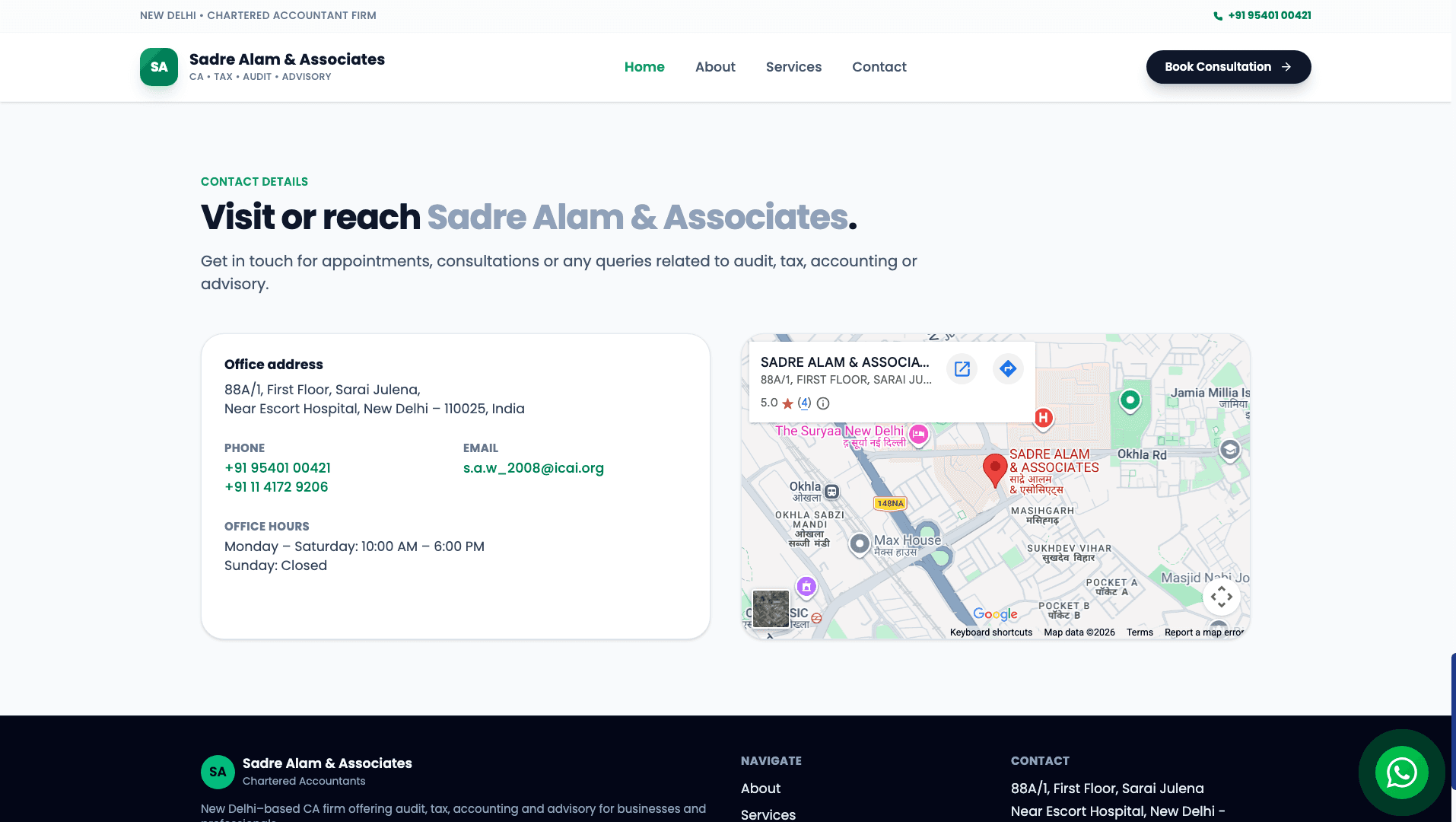The height and width of the screenshot is (822, 1456).
Task: Click the 148NA road badge on map
Action: click(890, 503)
